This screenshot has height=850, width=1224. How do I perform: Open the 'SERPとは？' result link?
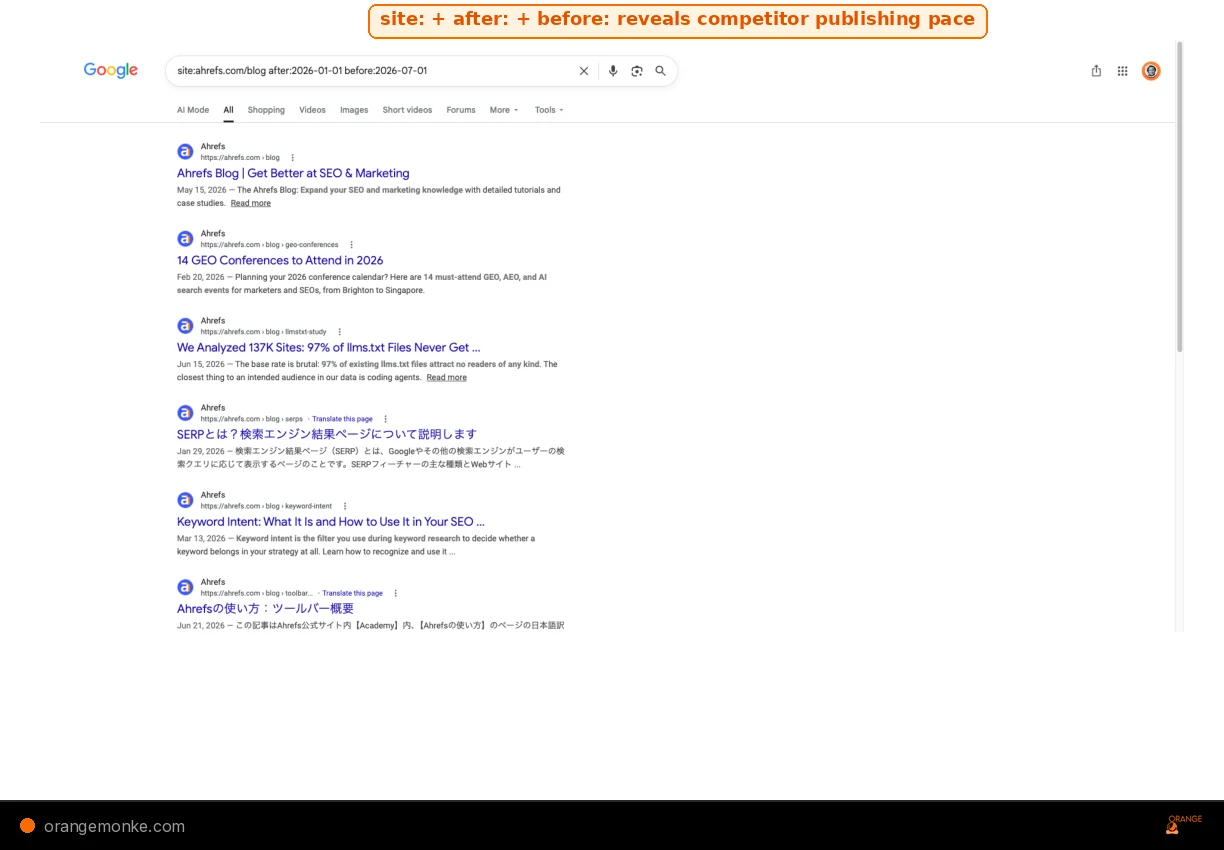(327, 434)
